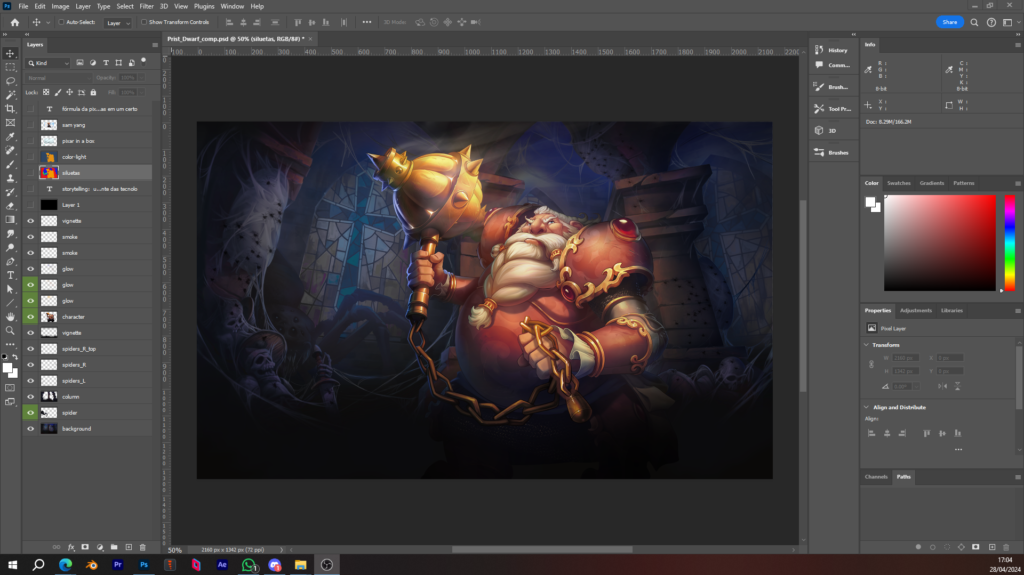Switch to the Swatches tab
The image size is (1024, 575).
pyautogui.click(x=899, y=184)
